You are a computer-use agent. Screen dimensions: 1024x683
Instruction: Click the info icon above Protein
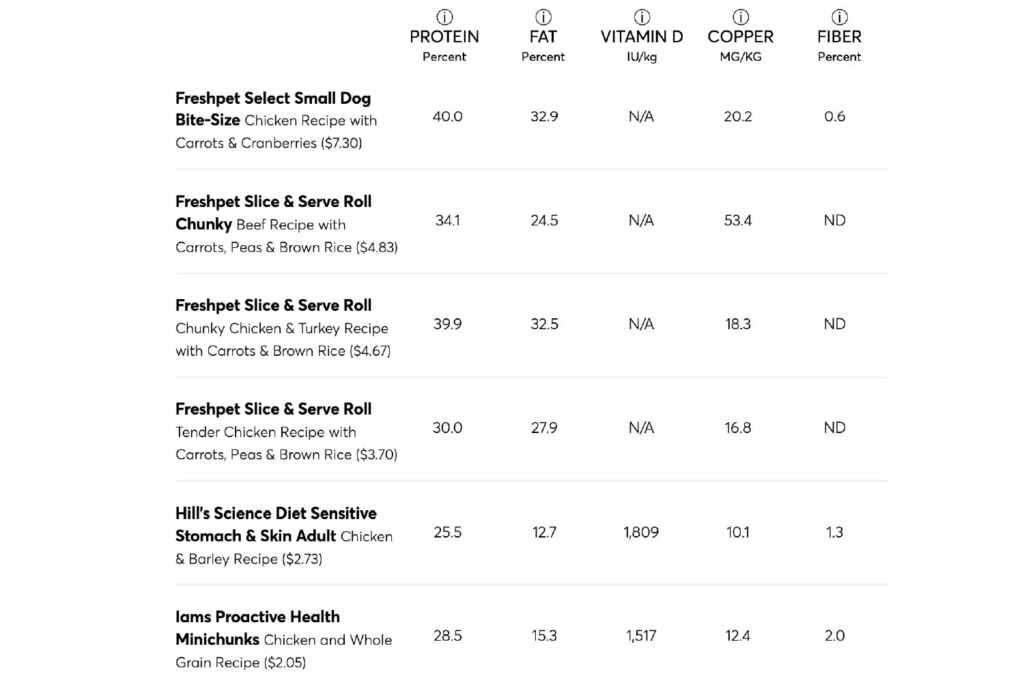point(444,17)
